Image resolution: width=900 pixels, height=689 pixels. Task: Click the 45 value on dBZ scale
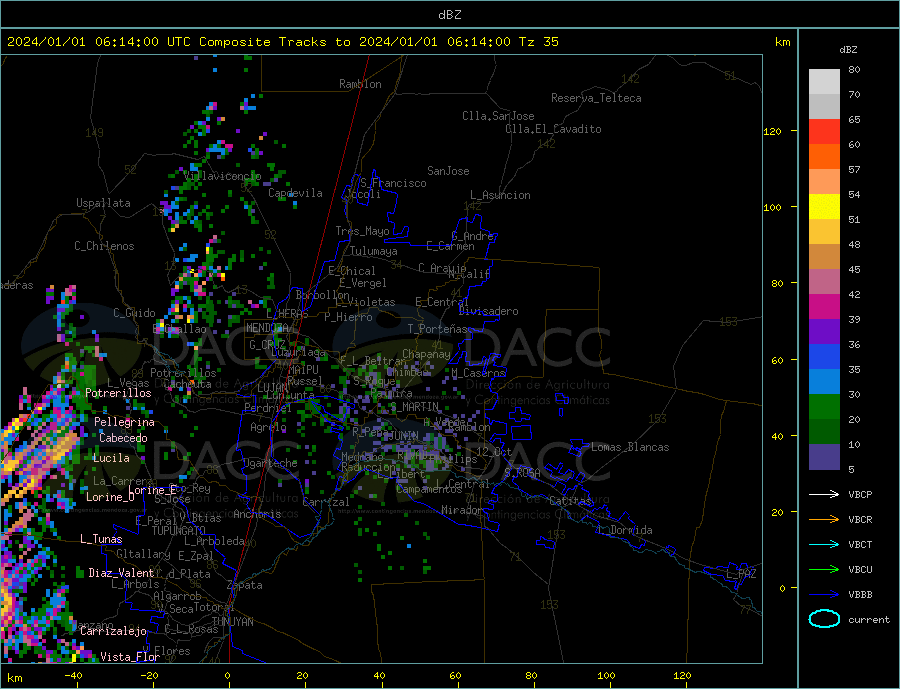(x=854, y=269)
